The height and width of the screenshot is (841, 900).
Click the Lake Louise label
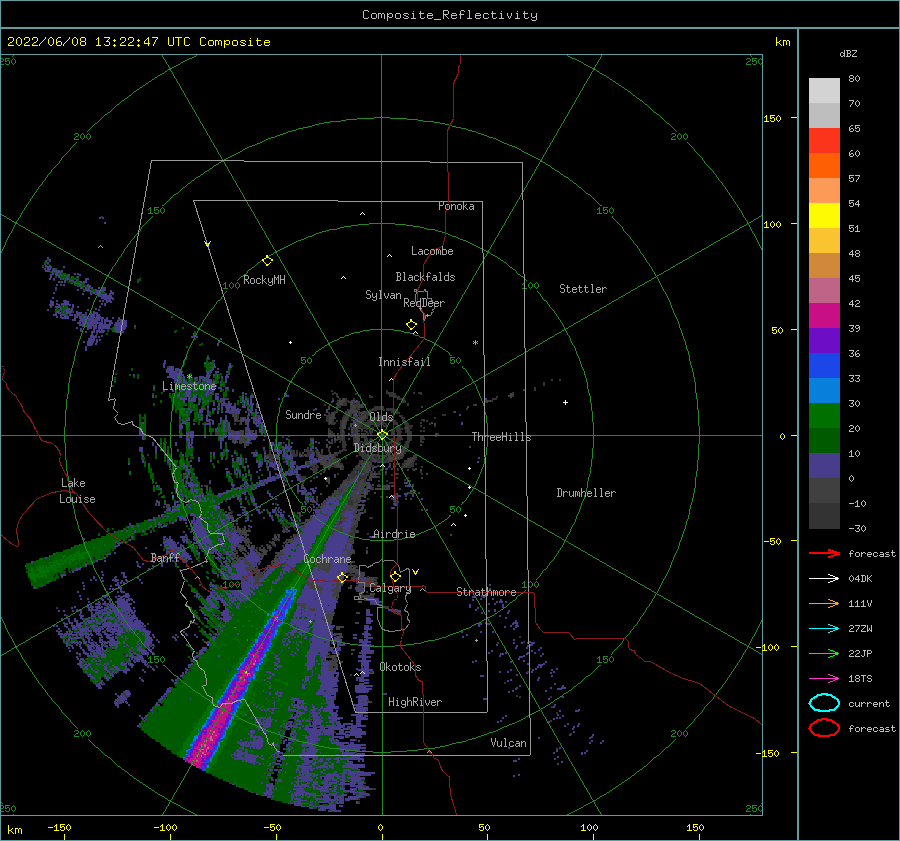77,491
